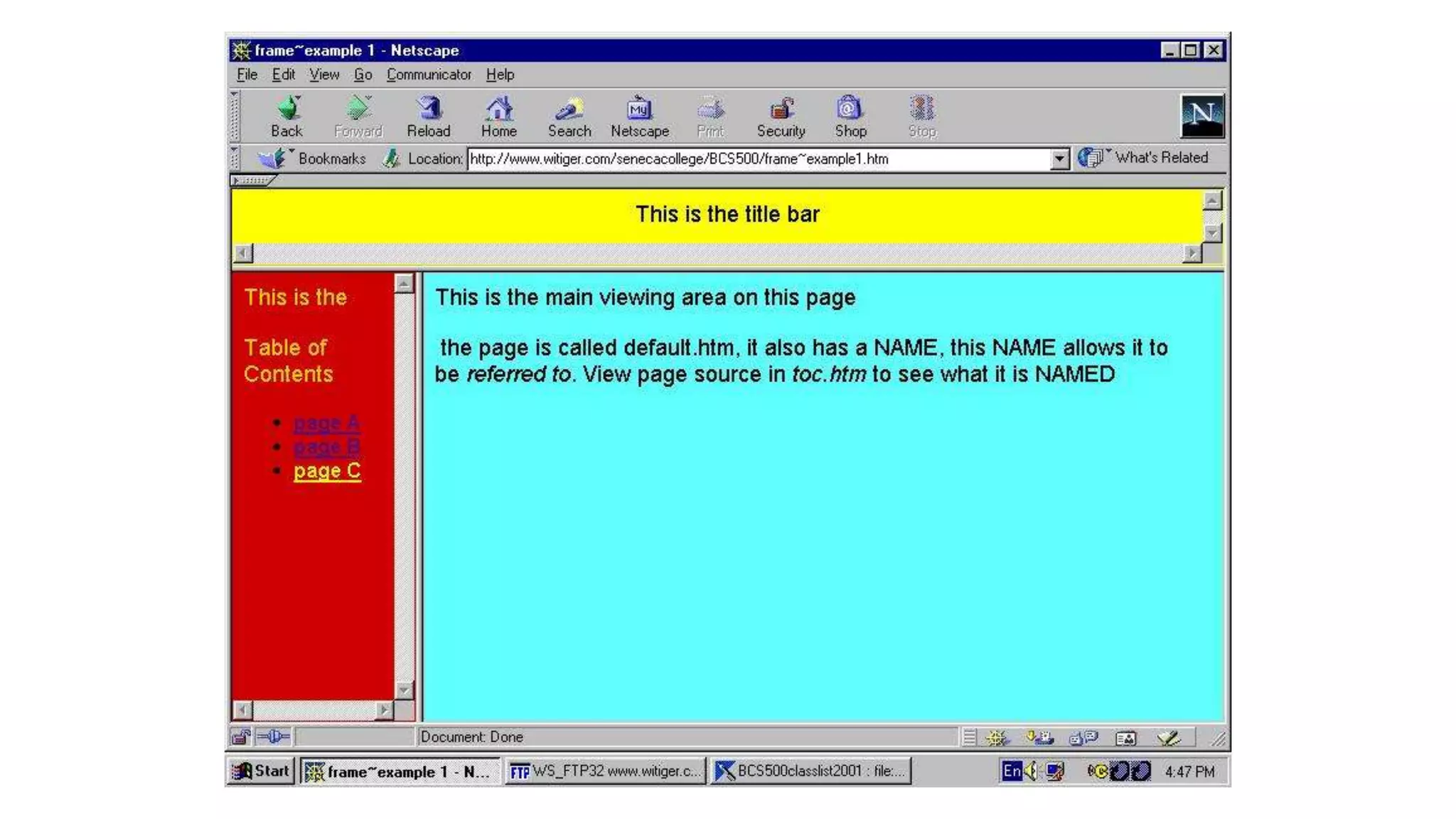Click the Netscape N logo
1456x819 pixels.
(1201, 115)
